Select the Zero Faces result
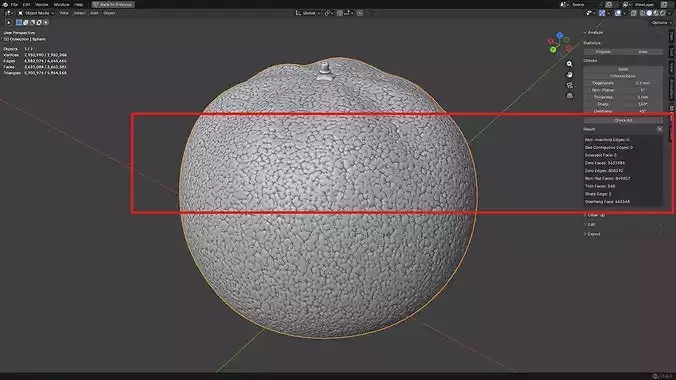 604,163
